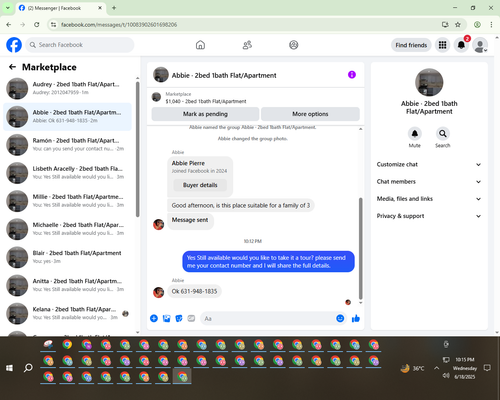Open the large group photo in right panel
Image resolution: width=500 pixels, height=400 pixels.
(429, 82)
